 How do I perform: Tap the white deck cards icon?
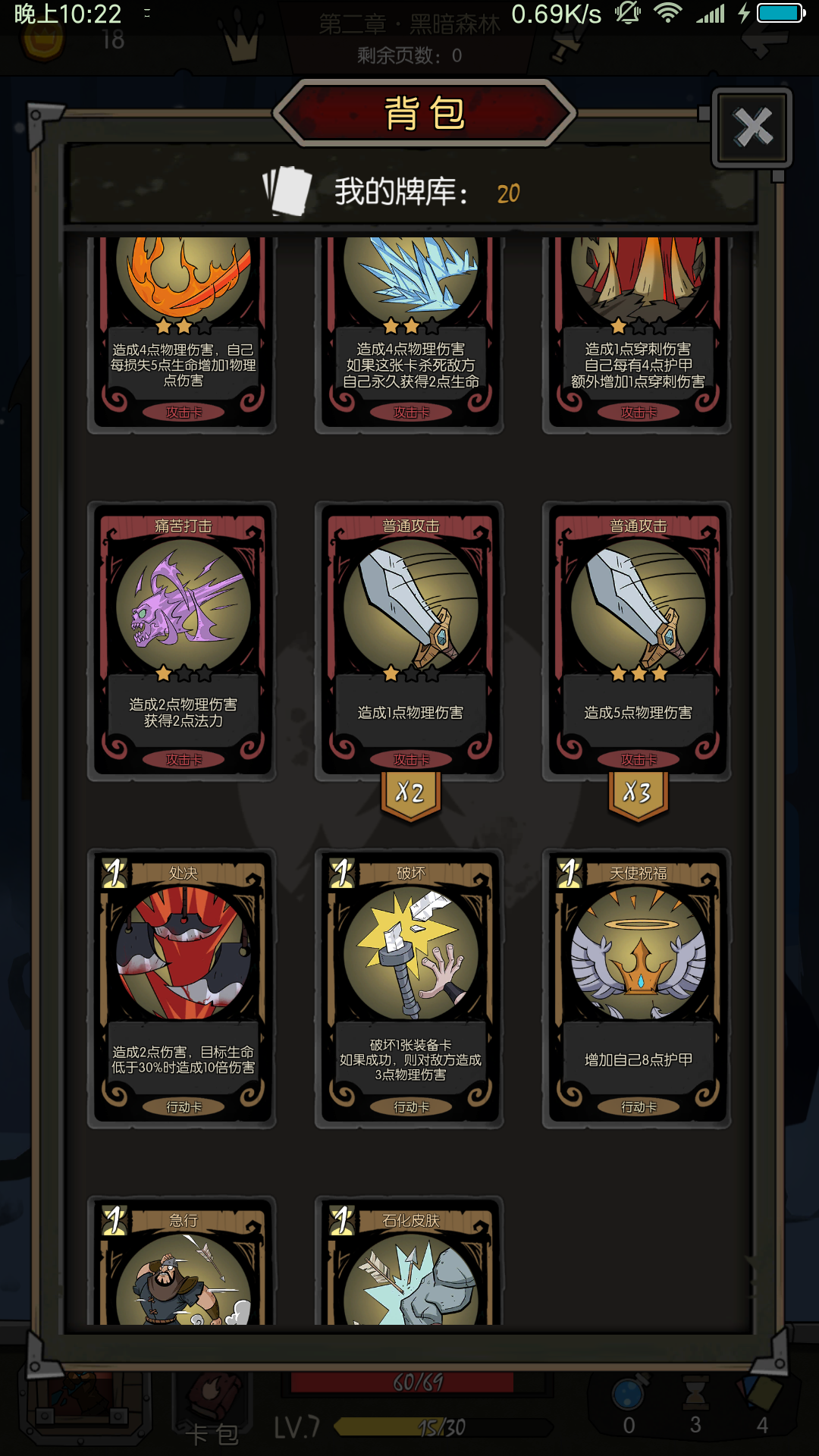pyautogui.click(x=287, y=191)
